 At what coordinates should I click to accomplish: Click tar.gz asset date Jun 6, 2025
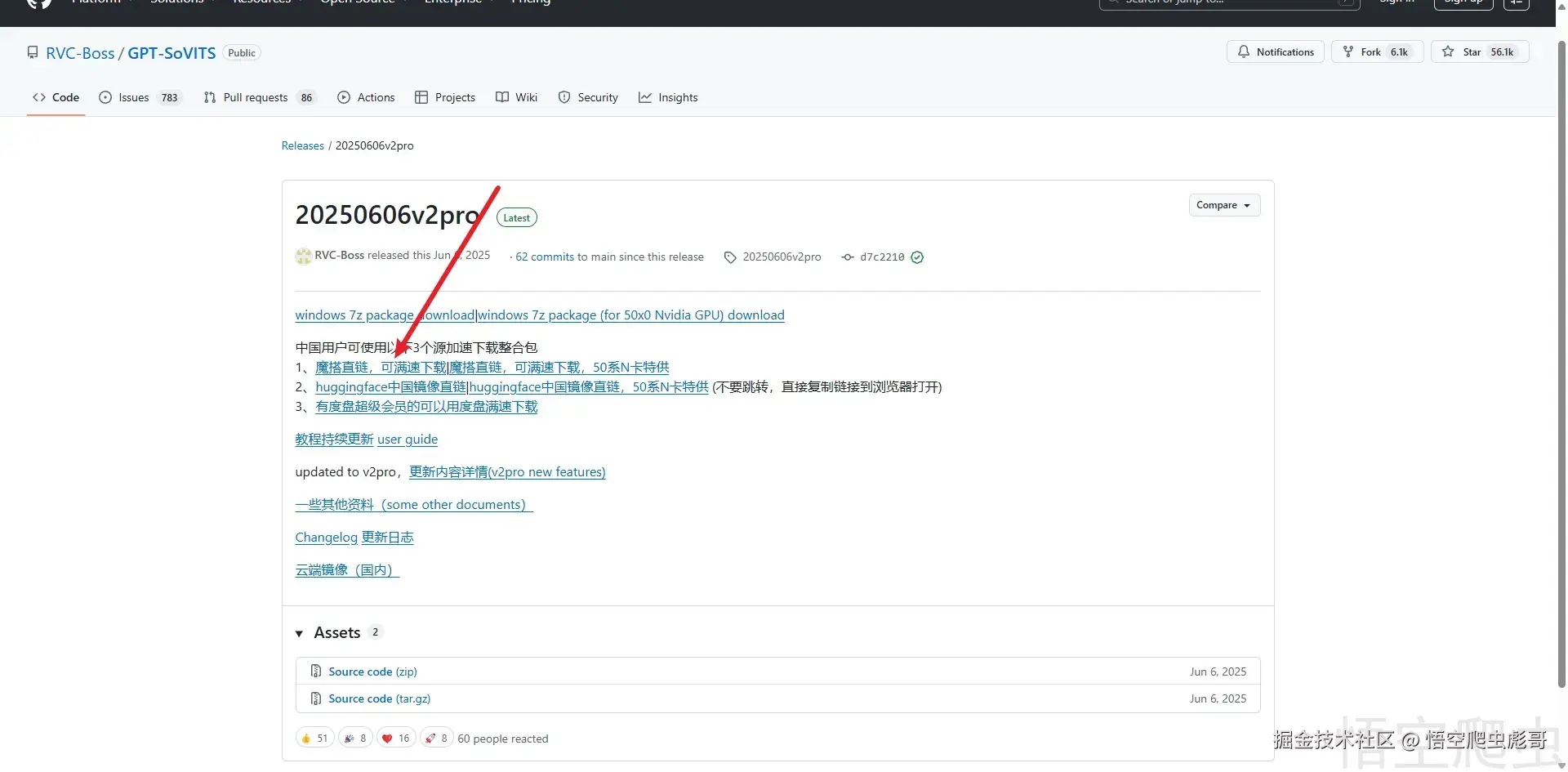[1218, 698]
